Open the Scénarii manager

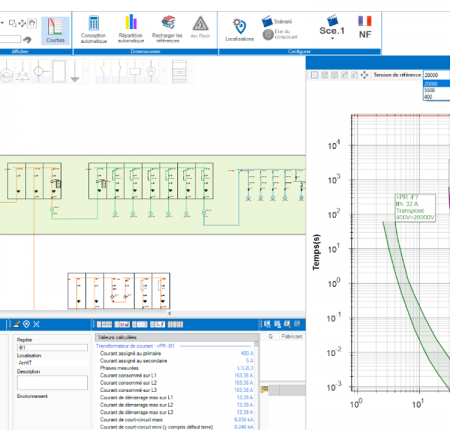point(277,21)
